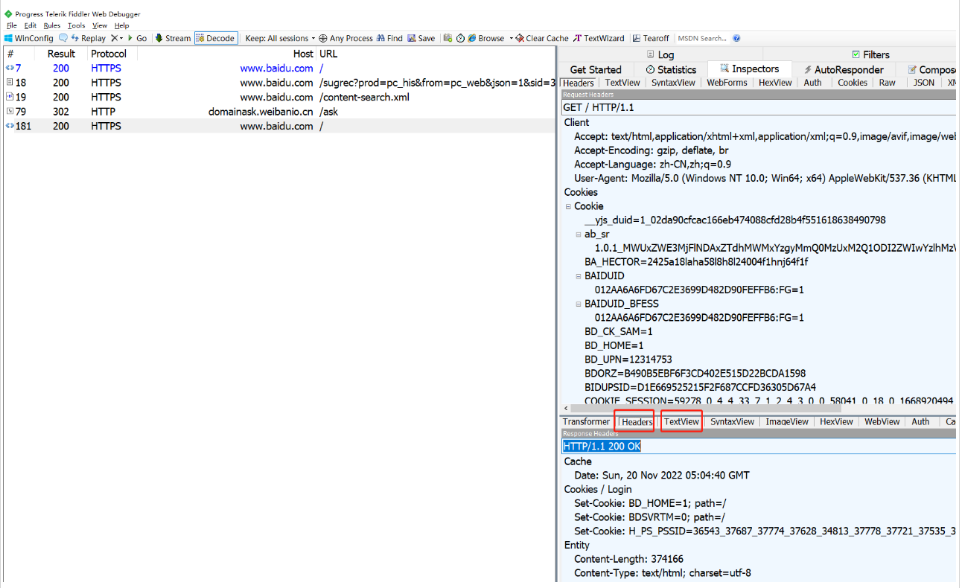Viewport: 960px width, 588px height.
Task: Switch to the Inspectors tab
Action: coord(749,69)
